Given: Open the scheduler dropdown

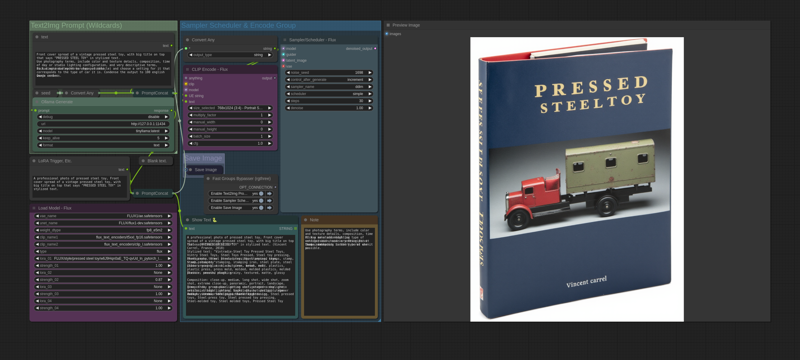Looking at the screenshot, I should (x=329, y=94).
